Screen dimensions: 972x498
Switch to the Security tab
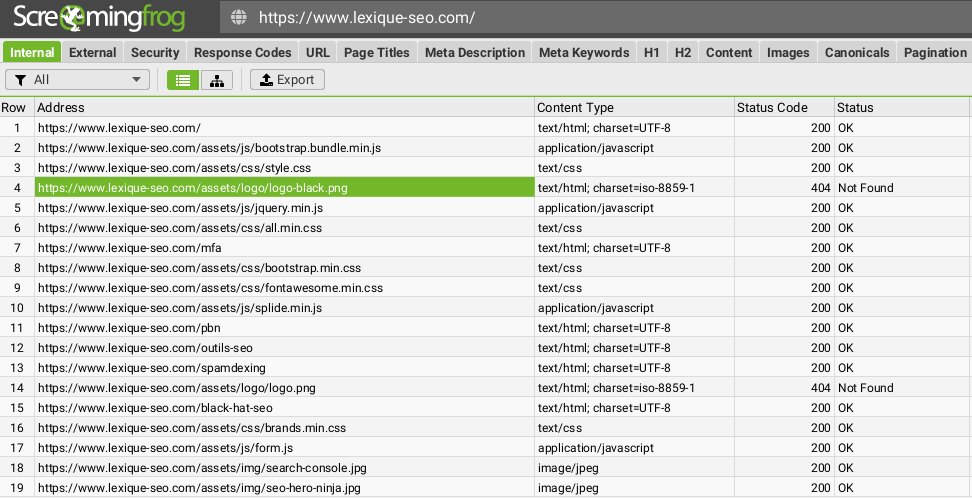155,53
